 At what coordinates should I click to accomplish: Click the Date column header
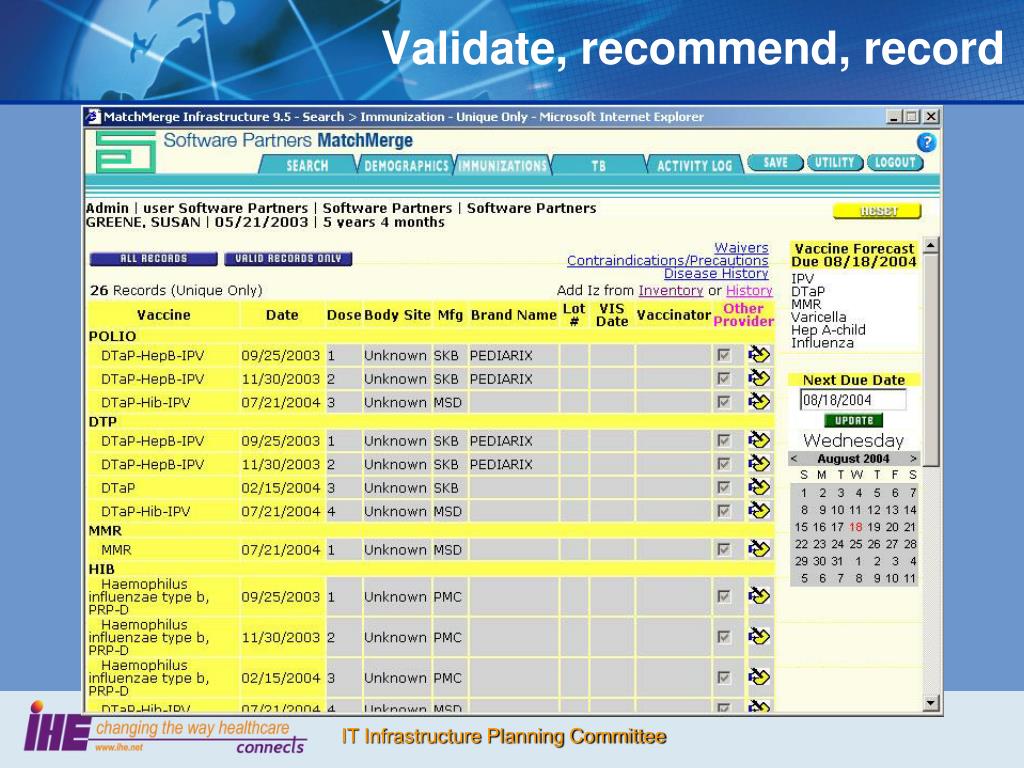point(282,315)
